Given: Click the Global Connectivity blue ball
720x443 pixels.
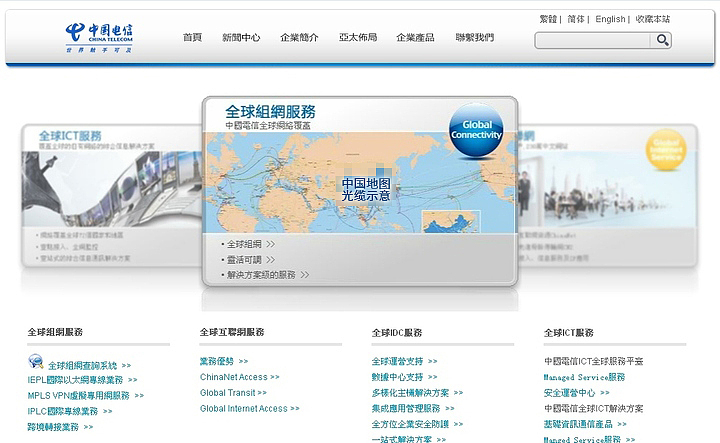Looking at the screenshot, I should tap(476, 130).
